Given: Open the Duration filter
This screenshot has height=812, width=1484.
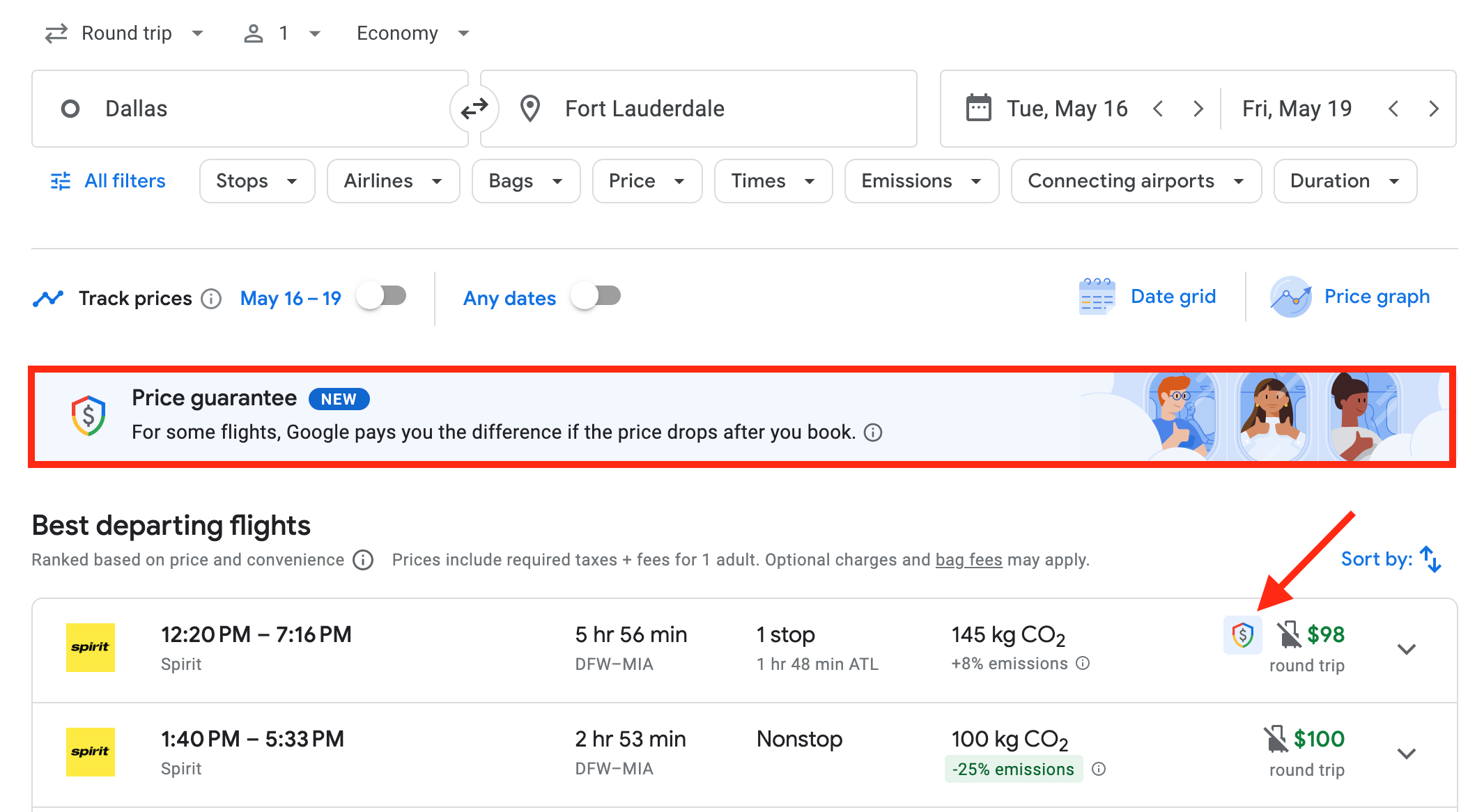Looking at the screenshot, I should (x=1345, y=181).
